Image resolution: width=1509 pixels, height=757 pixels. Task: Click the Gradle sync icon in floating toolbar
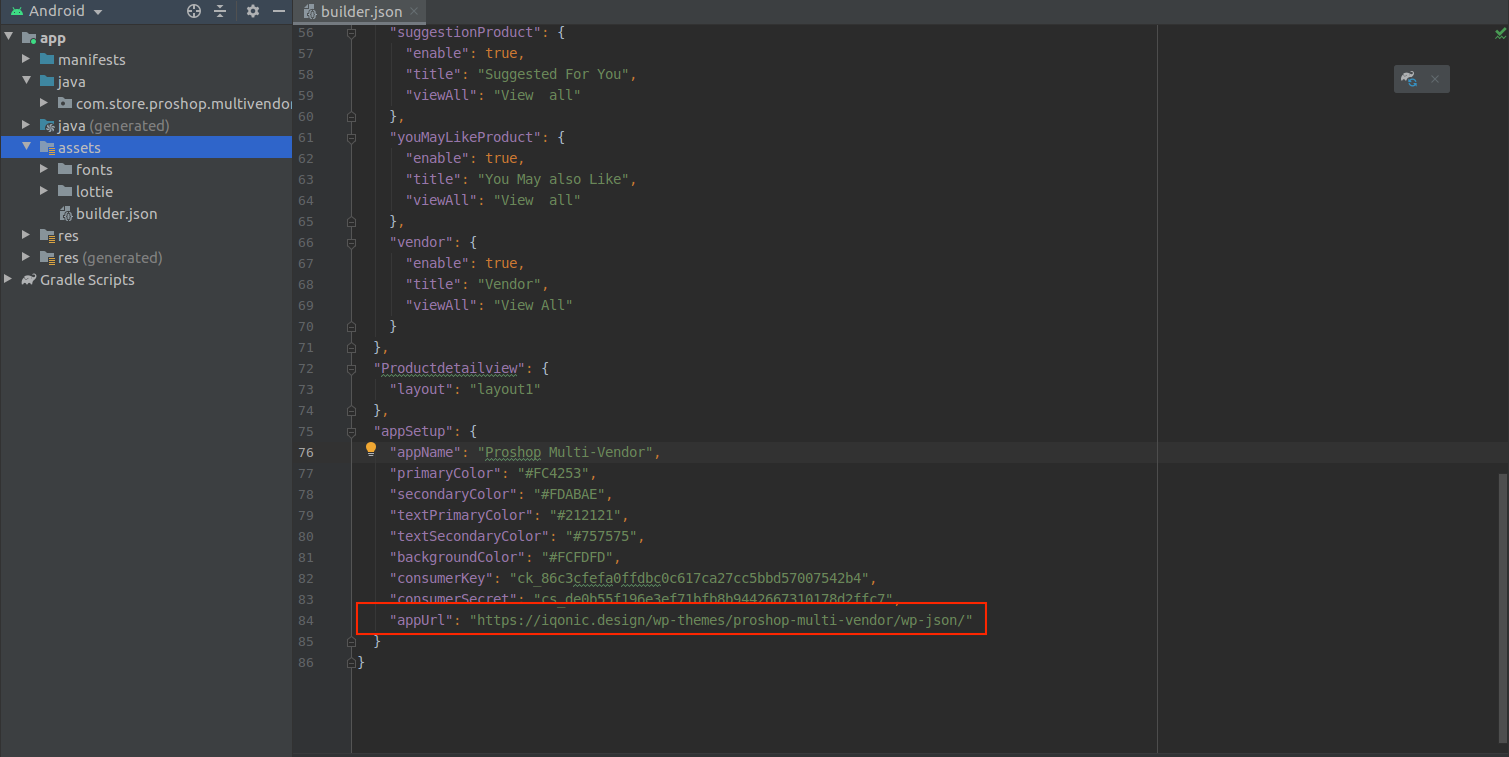(x=1409, y=79)
